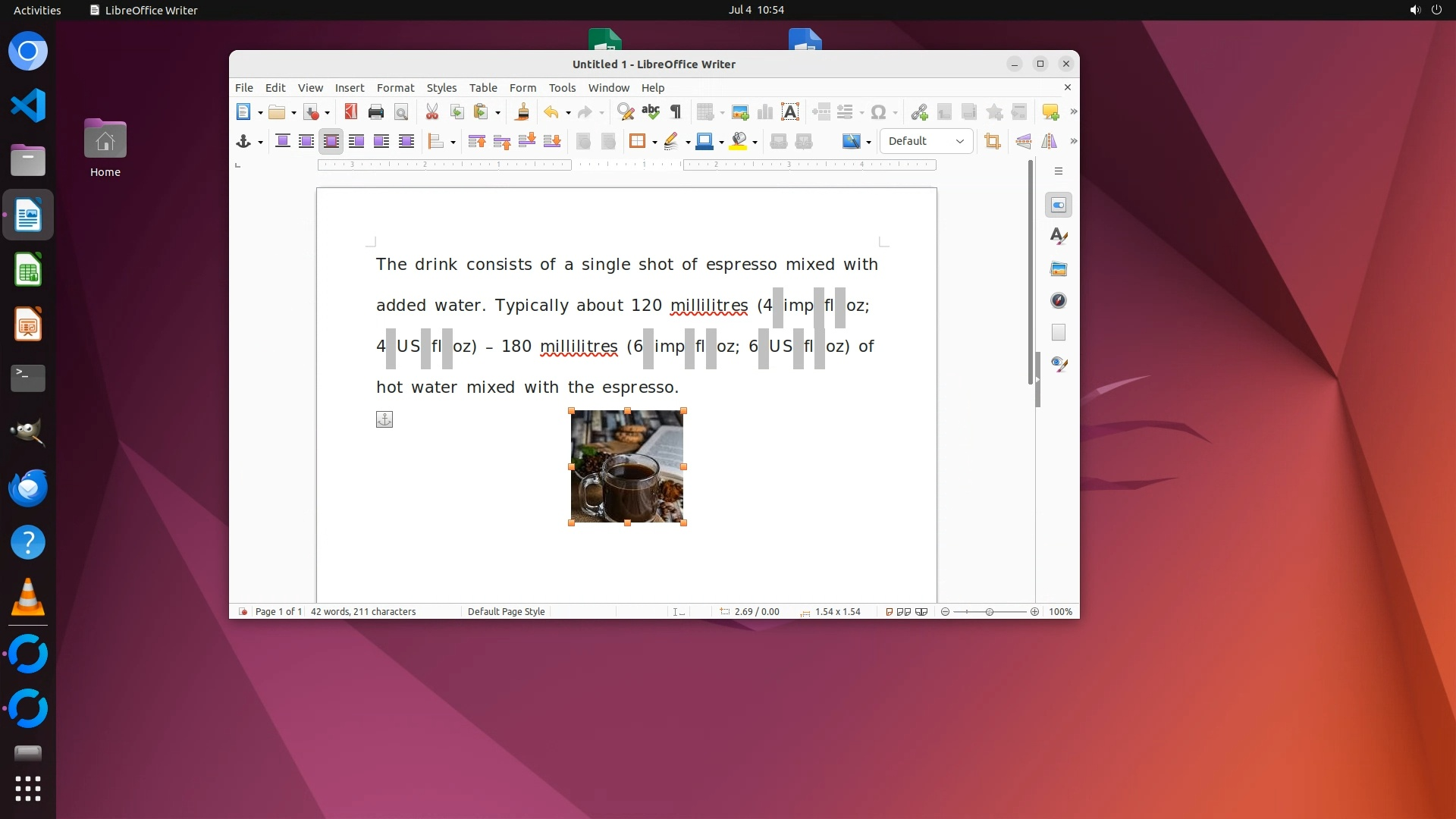
Task: Open the Default image mode dropdown
Action: [x=926, y=141]
